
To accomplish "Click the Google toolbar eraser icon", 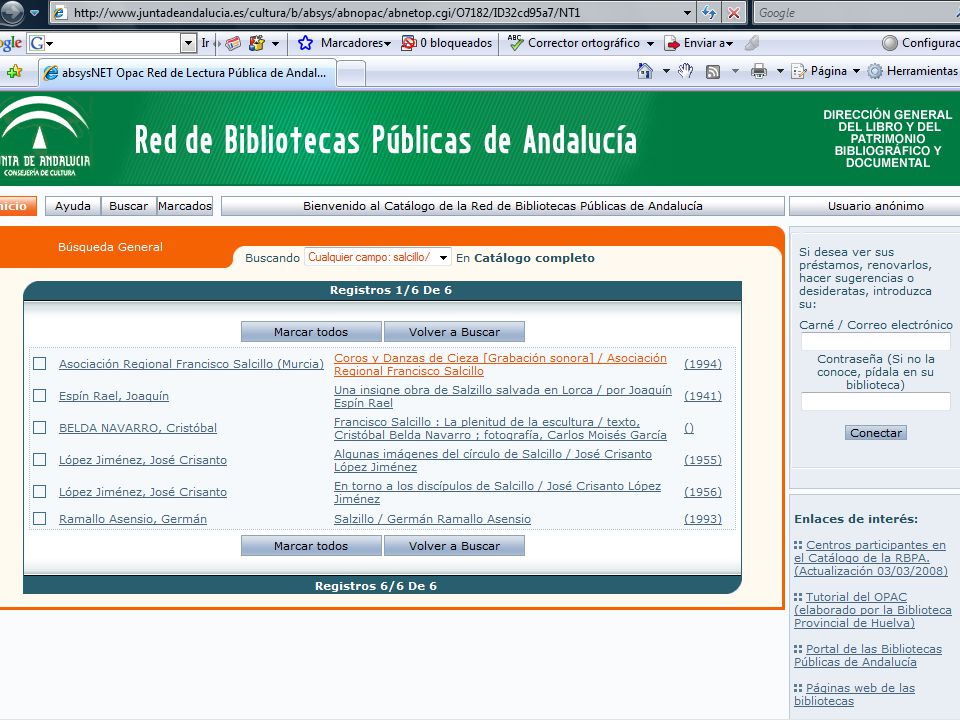I will point(233,43).
